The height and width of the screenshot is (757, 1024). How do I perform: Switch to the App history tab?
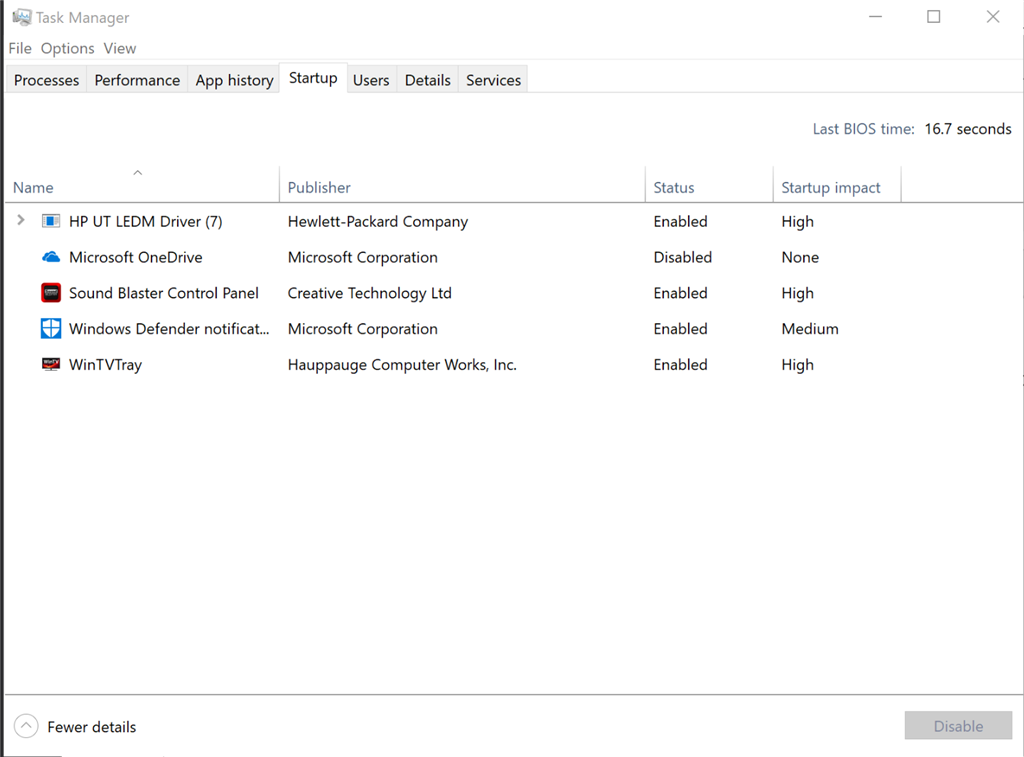(x=234, y=80)
